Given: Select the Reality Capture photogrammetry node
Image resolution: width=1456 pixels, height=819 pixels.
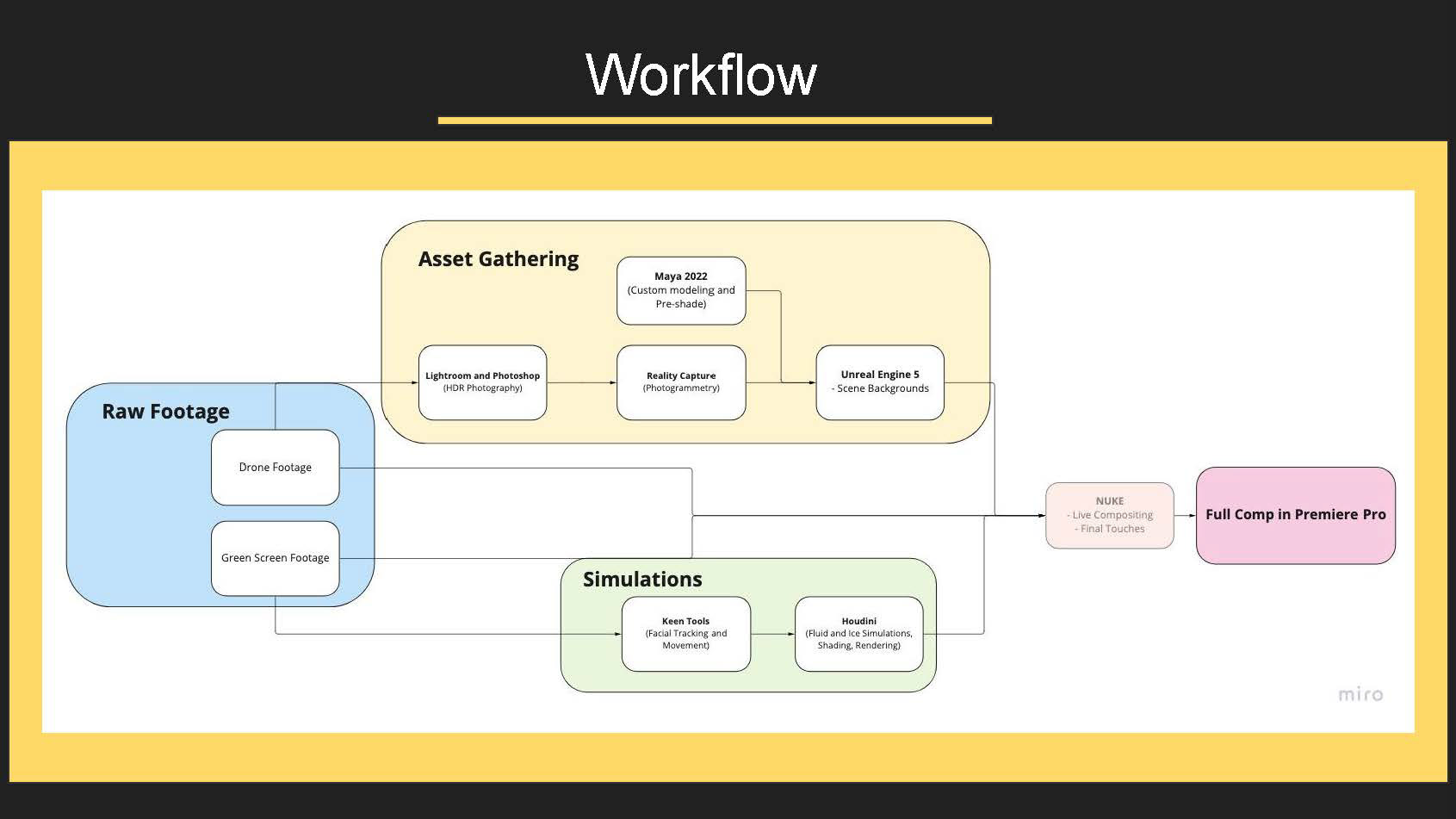Looking at the screenshot, I should coord(681,382).
